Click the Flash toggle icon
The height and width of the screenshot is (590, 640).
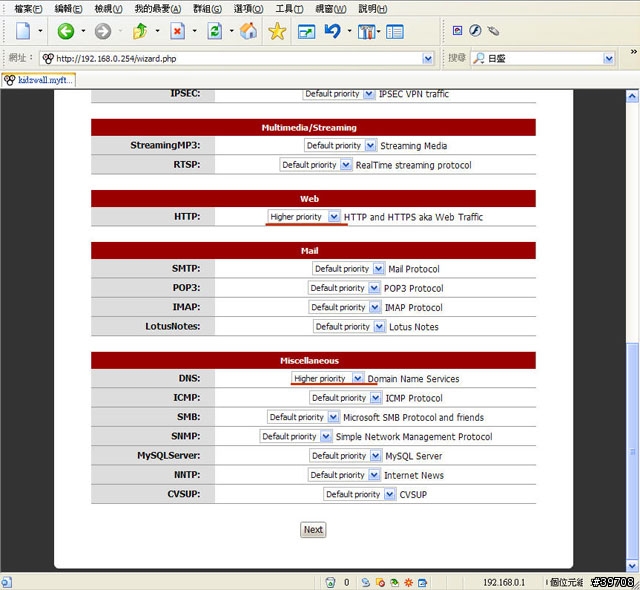tap(475, 31)
